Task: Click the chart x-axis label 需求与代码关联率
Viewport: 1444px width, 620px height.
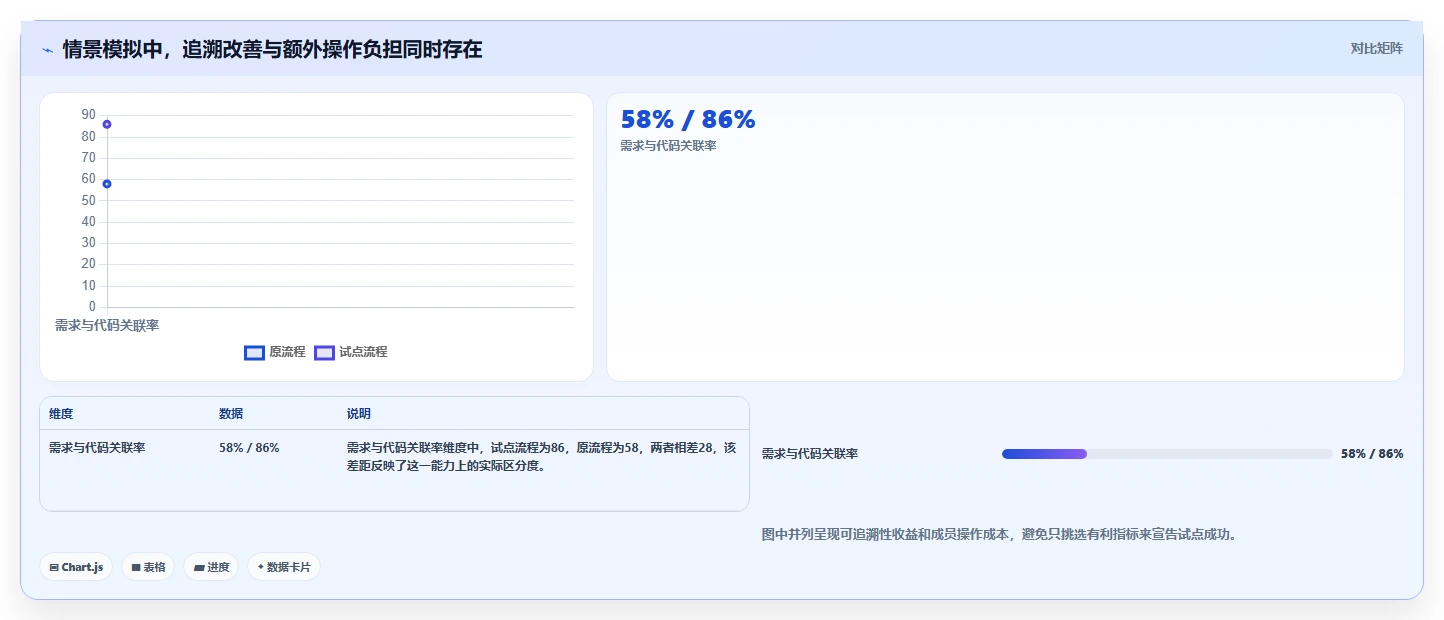Action: tap(107, 326)
